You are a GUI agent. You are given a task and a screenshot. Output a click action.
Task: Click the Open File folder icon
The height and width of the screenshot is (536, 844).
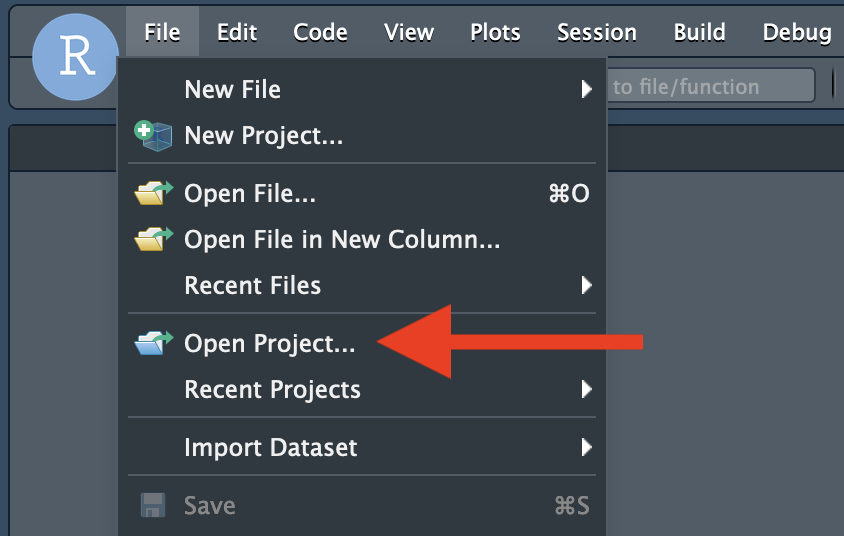tap(154, 193)
